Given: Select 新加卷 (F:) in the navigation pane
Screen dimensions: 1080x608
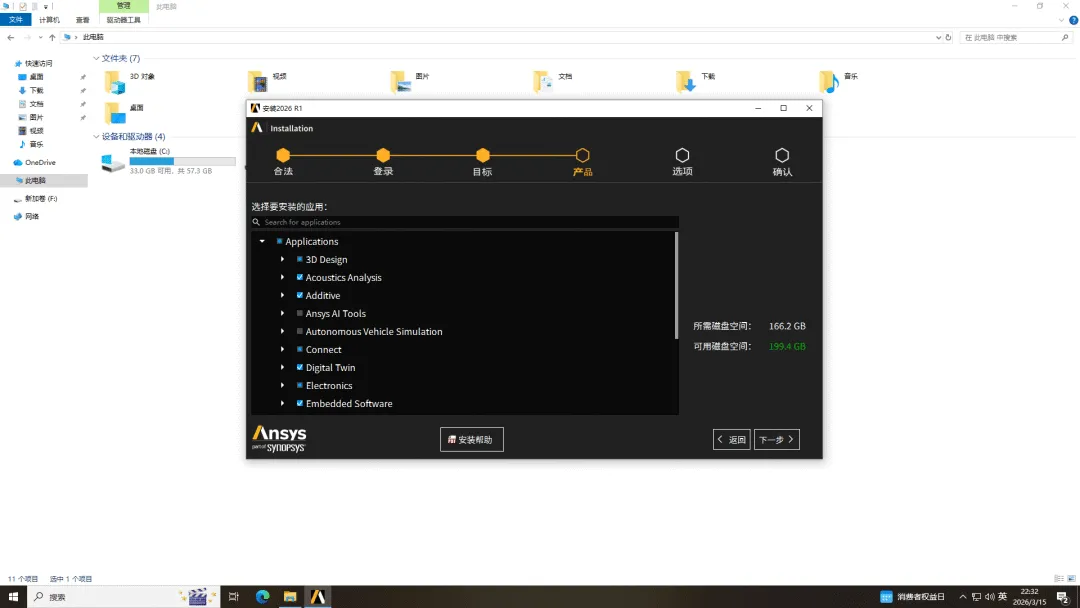Looking at the screenshot, I should tap(41, 198).
